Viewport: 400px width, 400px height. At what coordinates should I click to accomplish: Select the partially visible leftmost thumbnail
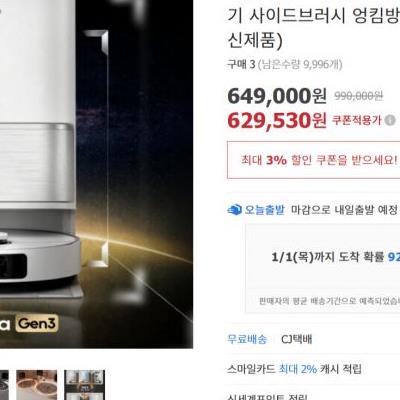coord(4,385)
